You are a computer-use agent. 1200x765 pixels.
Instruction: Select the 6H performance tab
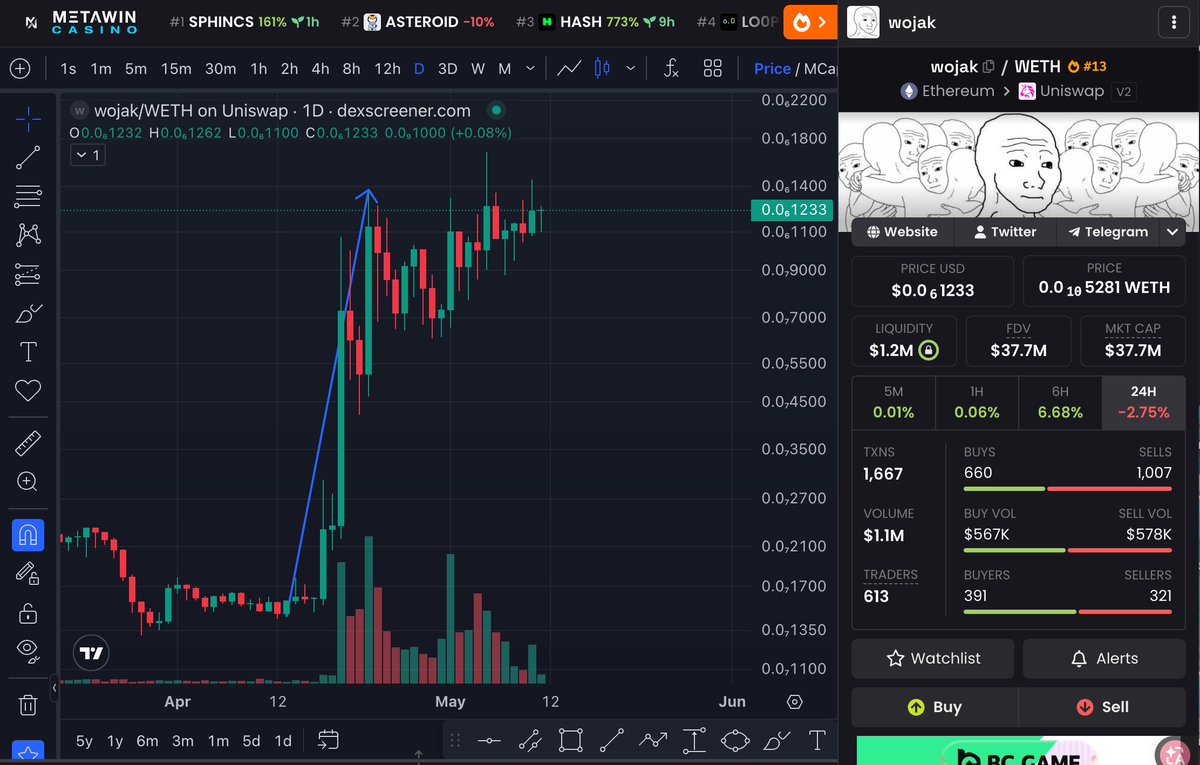[x=1060, y=403]
